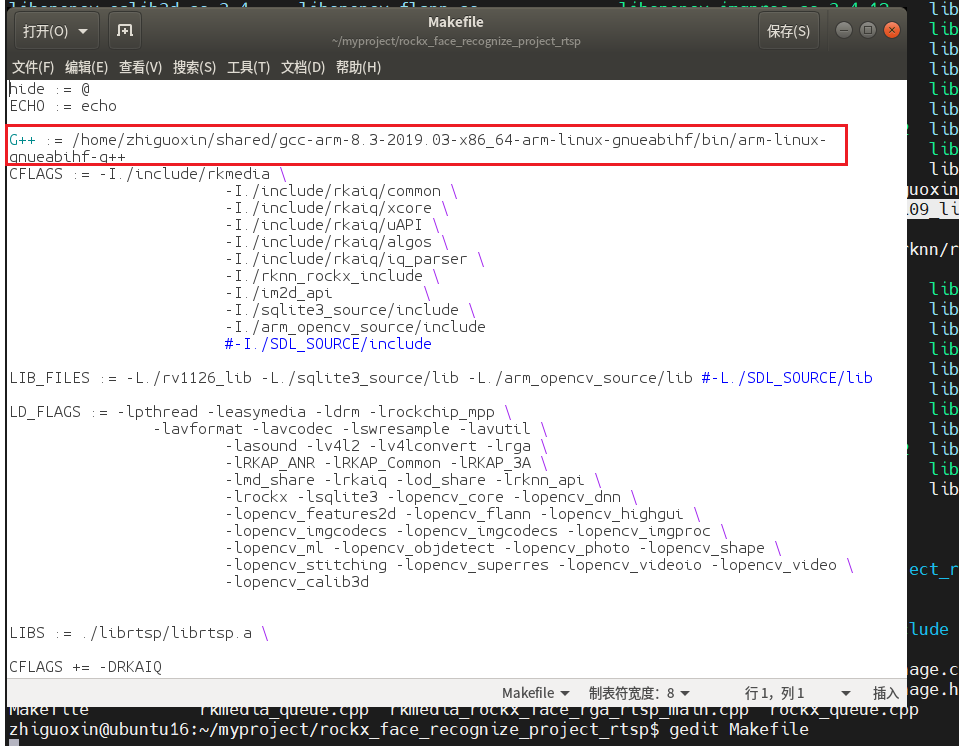The image size is (959, 746).
Task: Click the 'LIB_FILES :=' line
Action: tap(441, 378)
